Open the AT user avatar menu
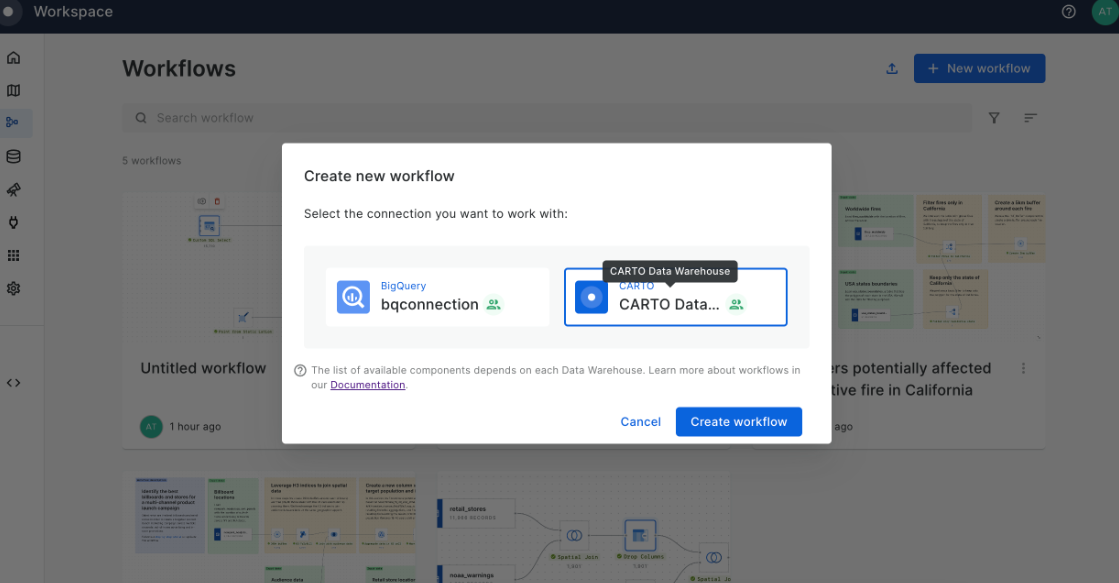The width and height of the screenshot is (1119, 583). tap(1105, 11)
